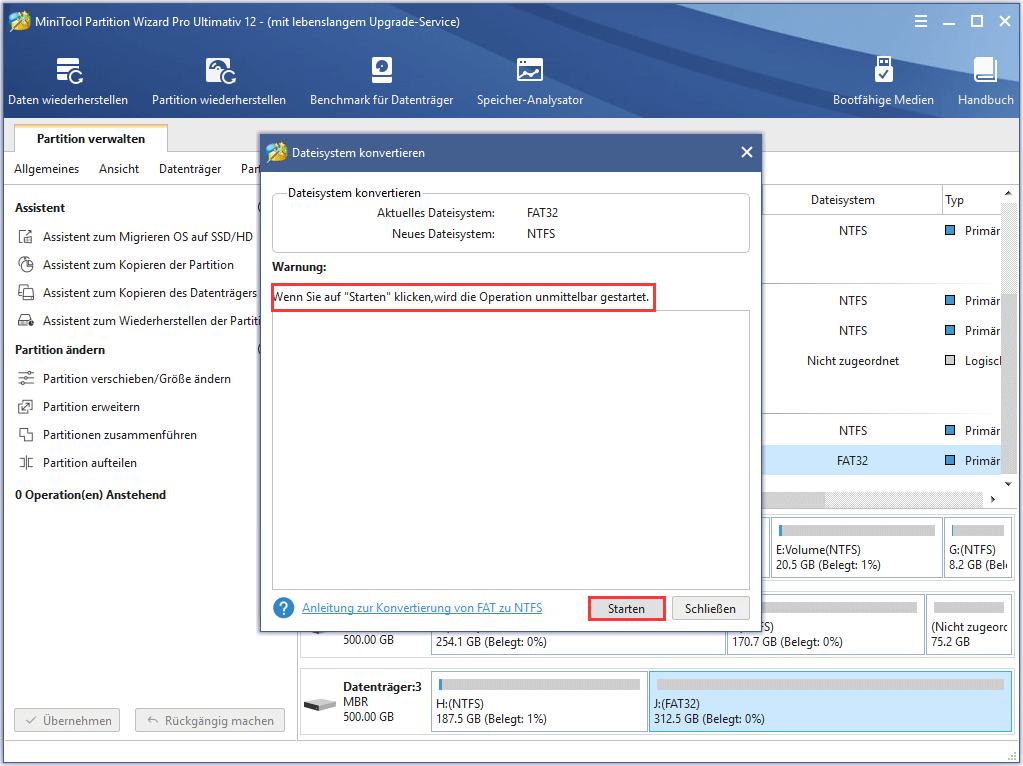Open Benchmark für Datenträger

382,81
